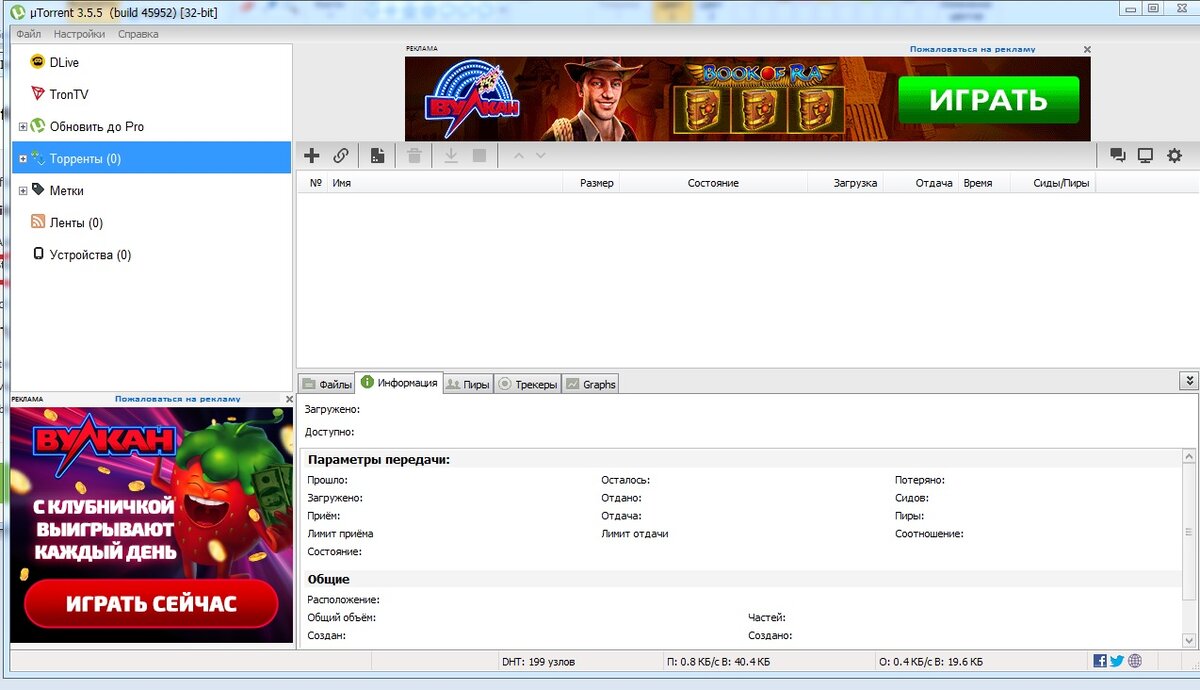The image size is (1200, 690).
Task: Sort by the № column header
Action: pyautogui.click(x=315, y=183)
